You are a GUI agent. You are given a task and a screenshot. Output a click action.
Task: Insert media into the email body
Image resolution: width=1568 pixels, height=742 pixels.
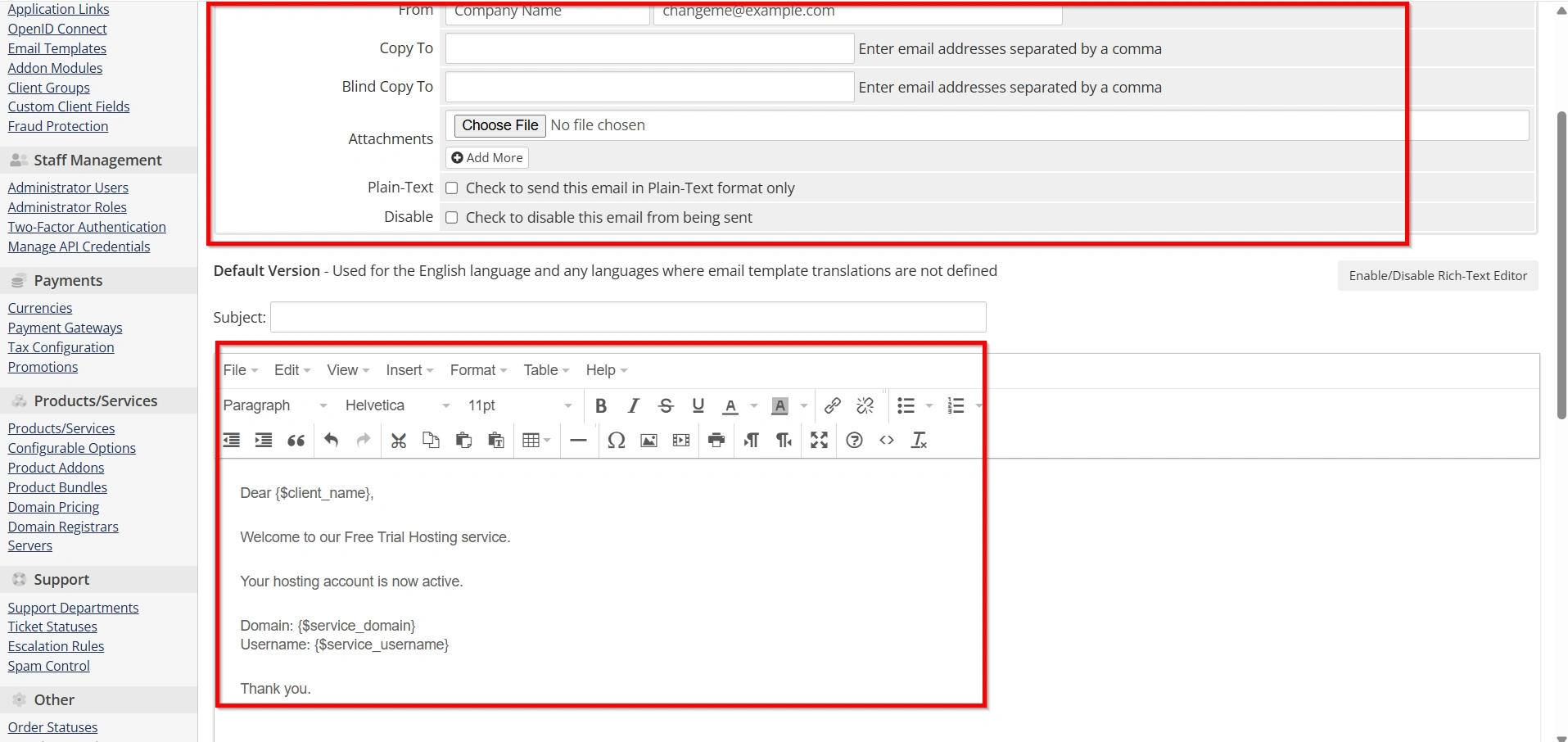pyautogui.click(x=681, y=441)
